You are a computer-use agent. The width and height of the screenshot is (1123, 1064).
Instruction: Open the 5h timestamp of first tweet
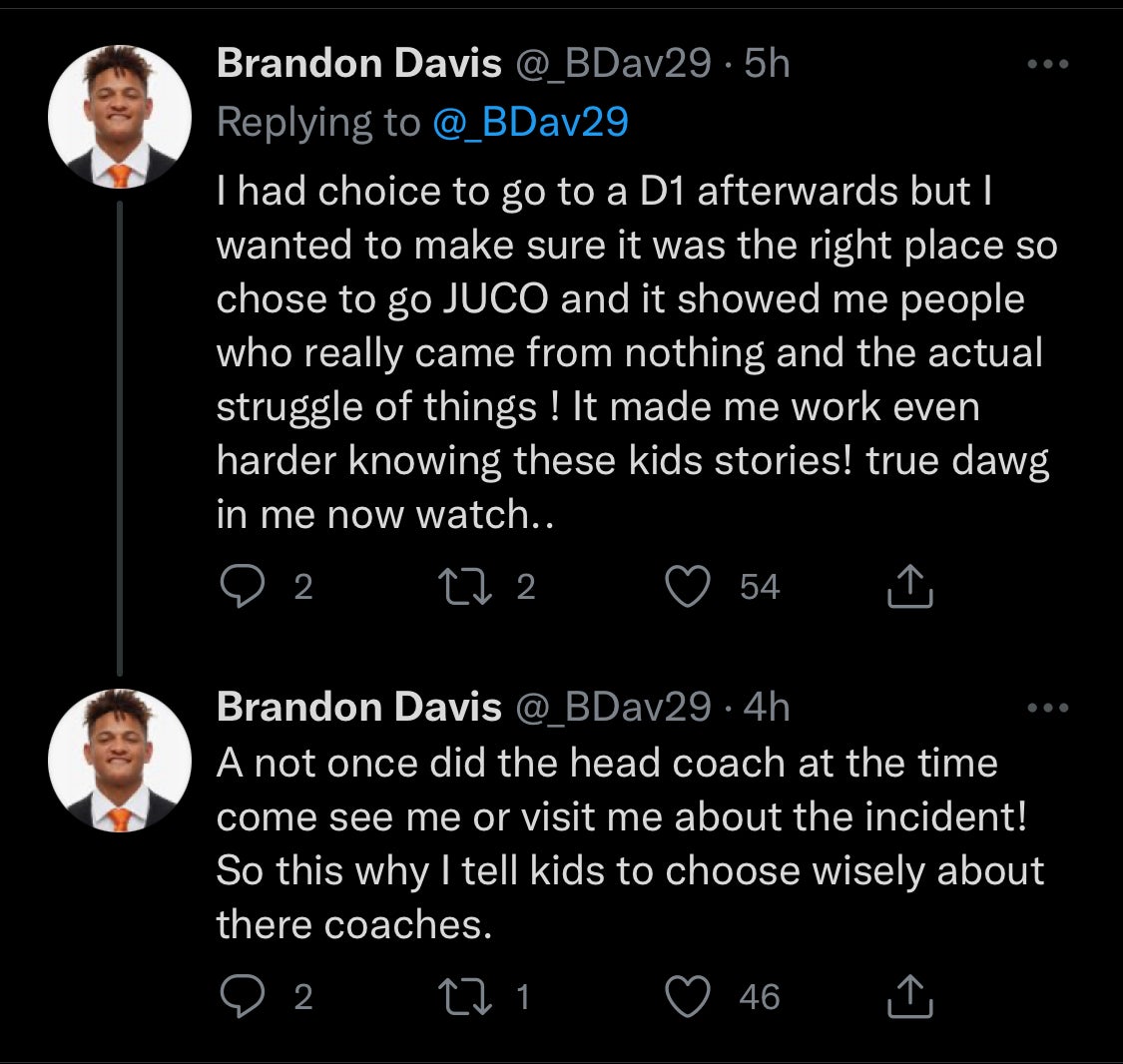(768, 64)
